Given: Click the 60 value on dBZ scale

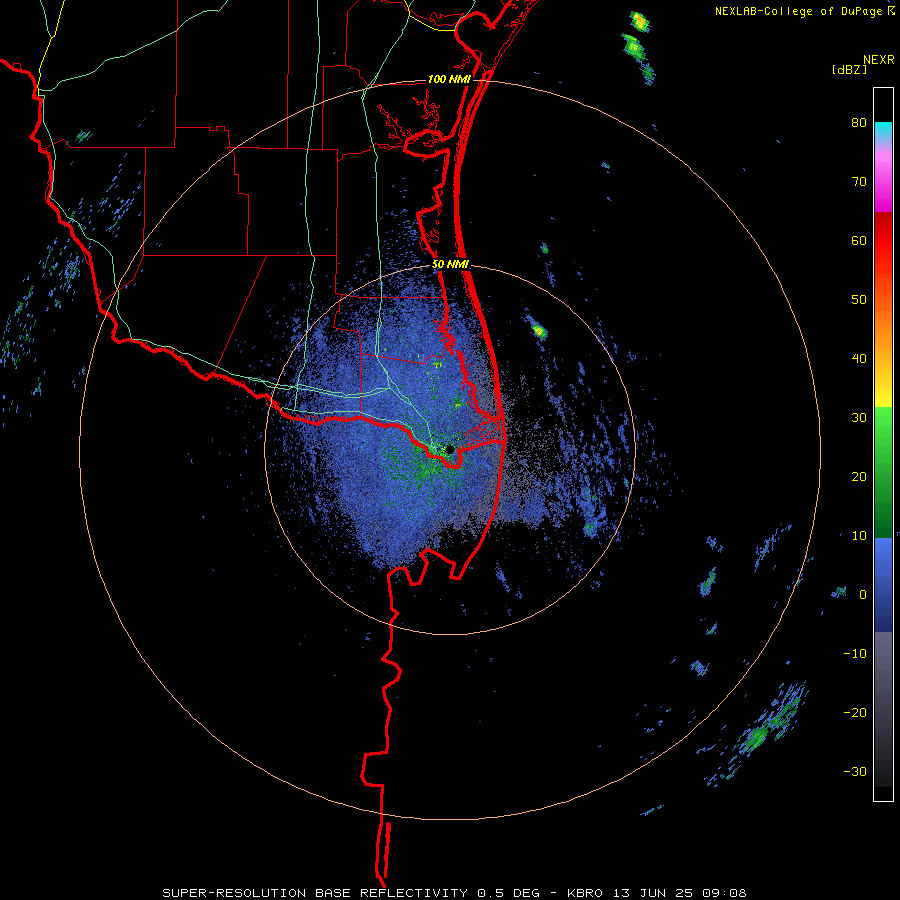Looking at the screenshot, I should [859, 240].
